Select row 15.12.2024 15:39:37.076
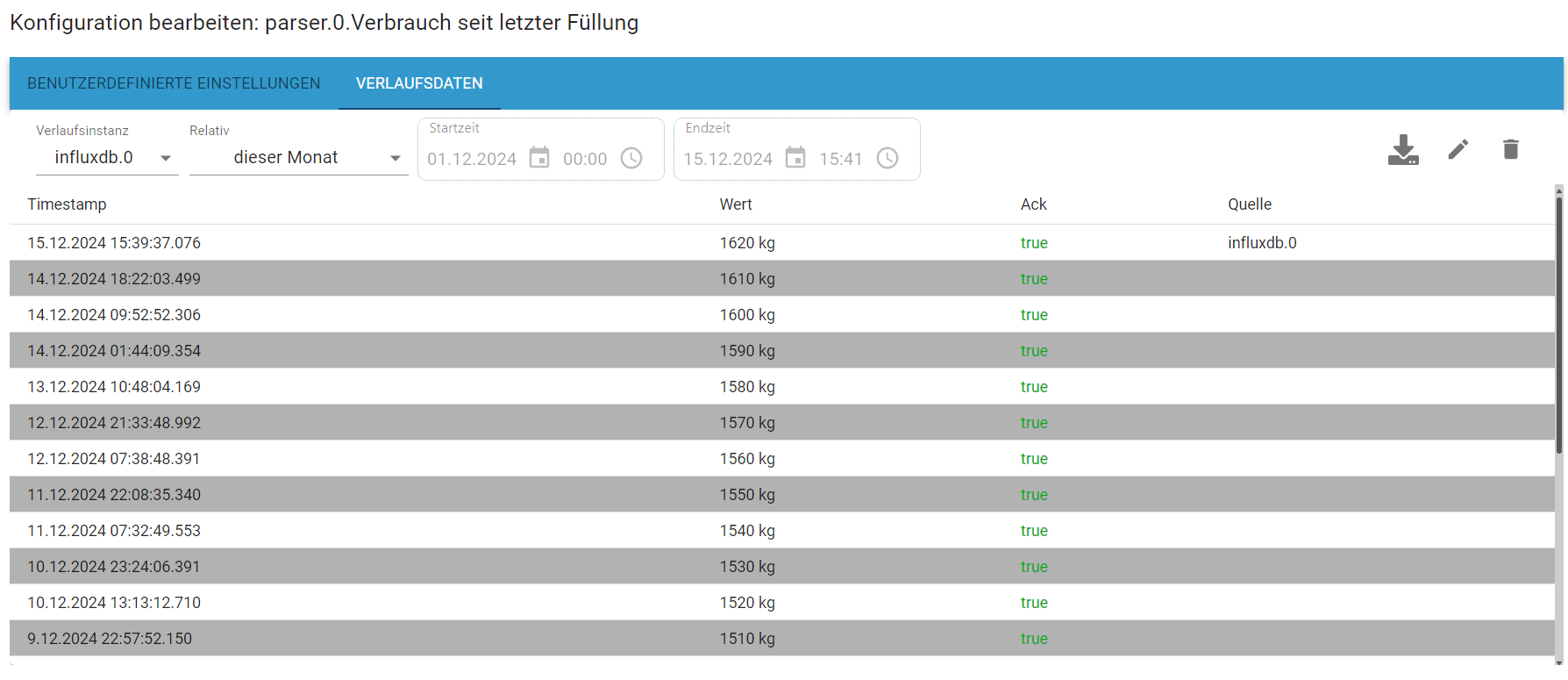The width and height of the screenshot is (1568, 680). pyautogui.click(x=782, y=243)
